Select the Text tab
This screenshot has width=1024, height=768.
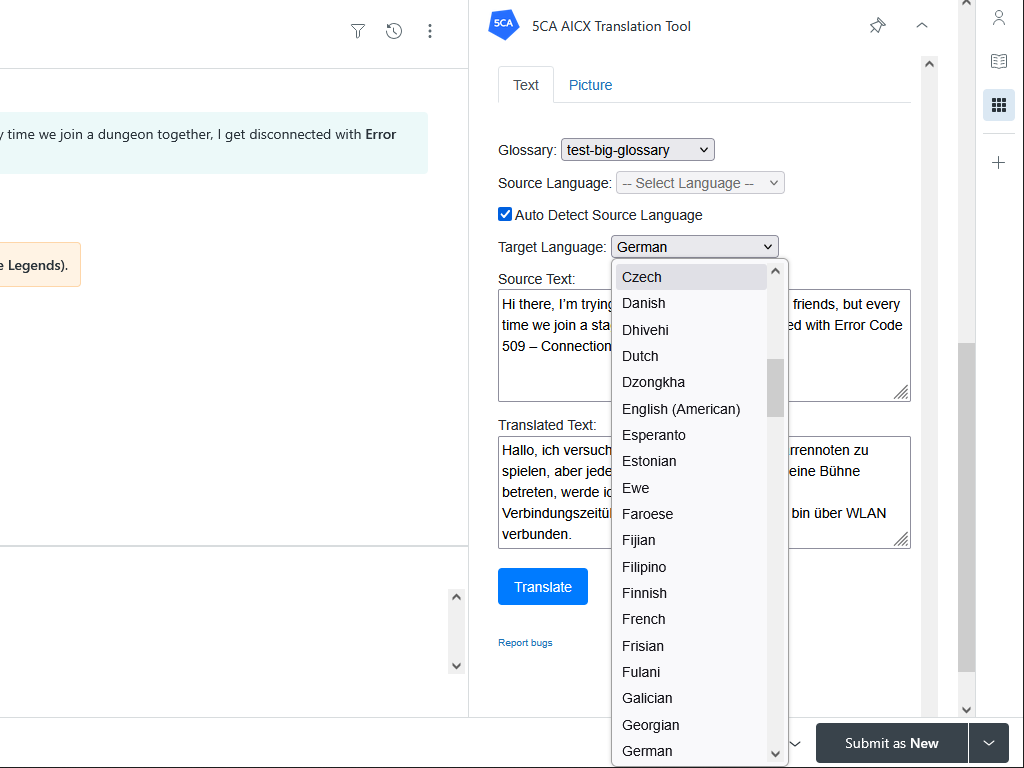point(525,85)
